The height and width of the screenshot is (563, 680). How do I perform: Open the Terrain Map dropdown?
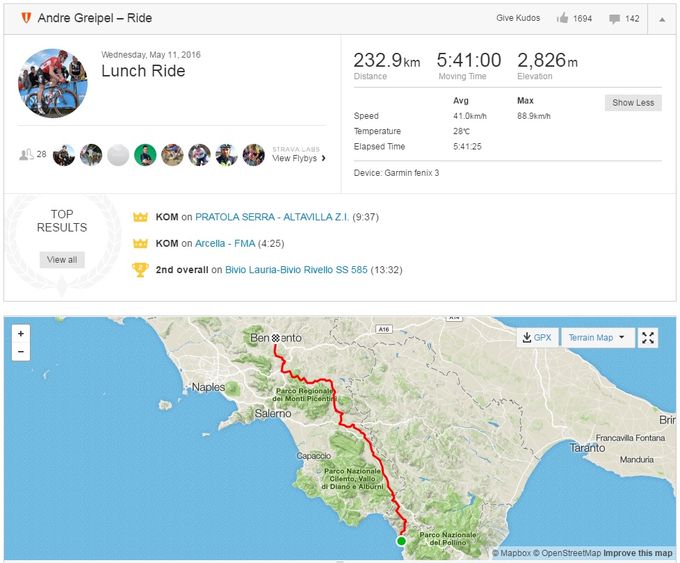[597, 338]
